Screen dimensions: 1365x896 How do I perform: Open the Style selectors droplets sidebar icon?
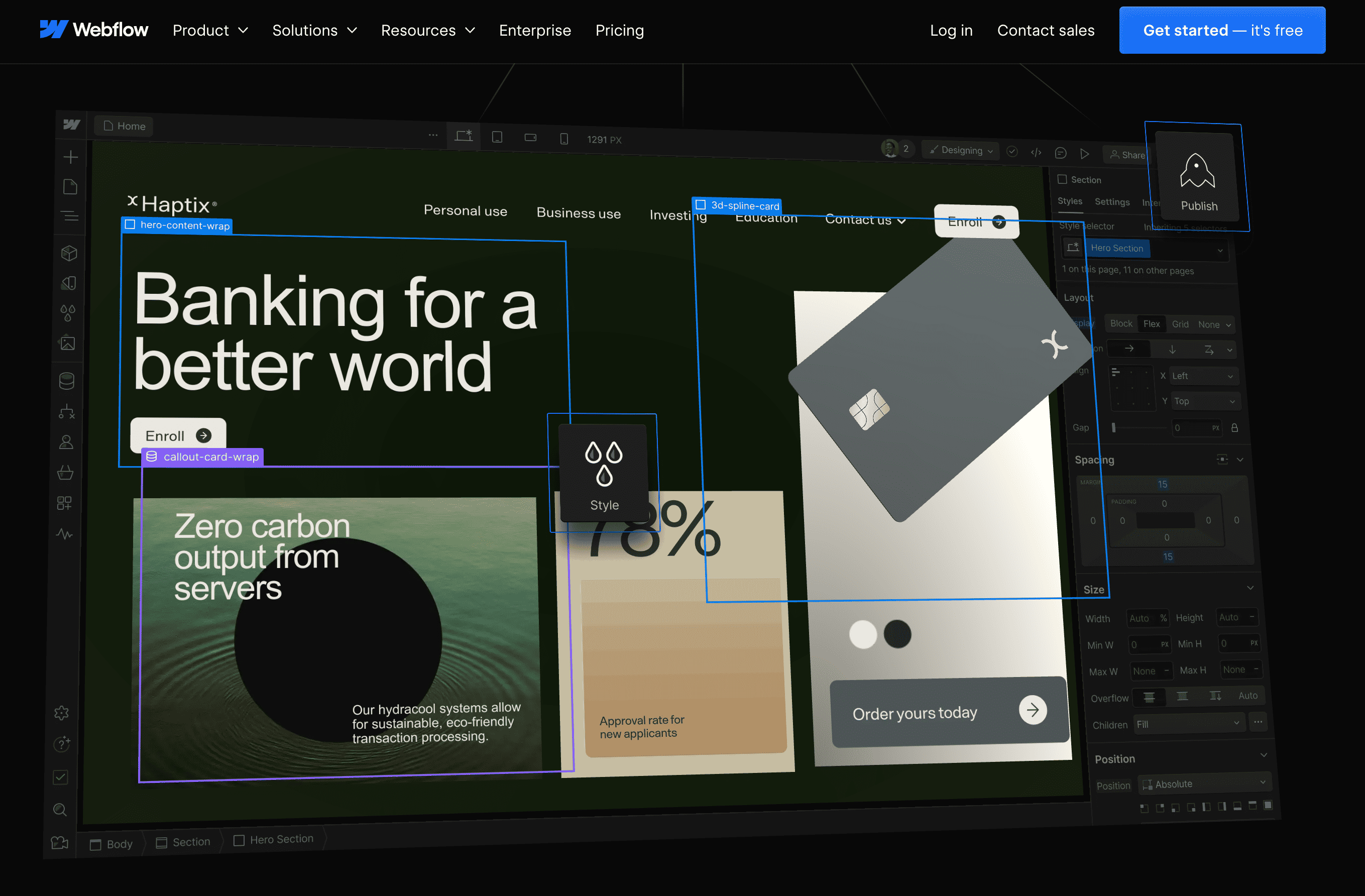pos(68,312)
